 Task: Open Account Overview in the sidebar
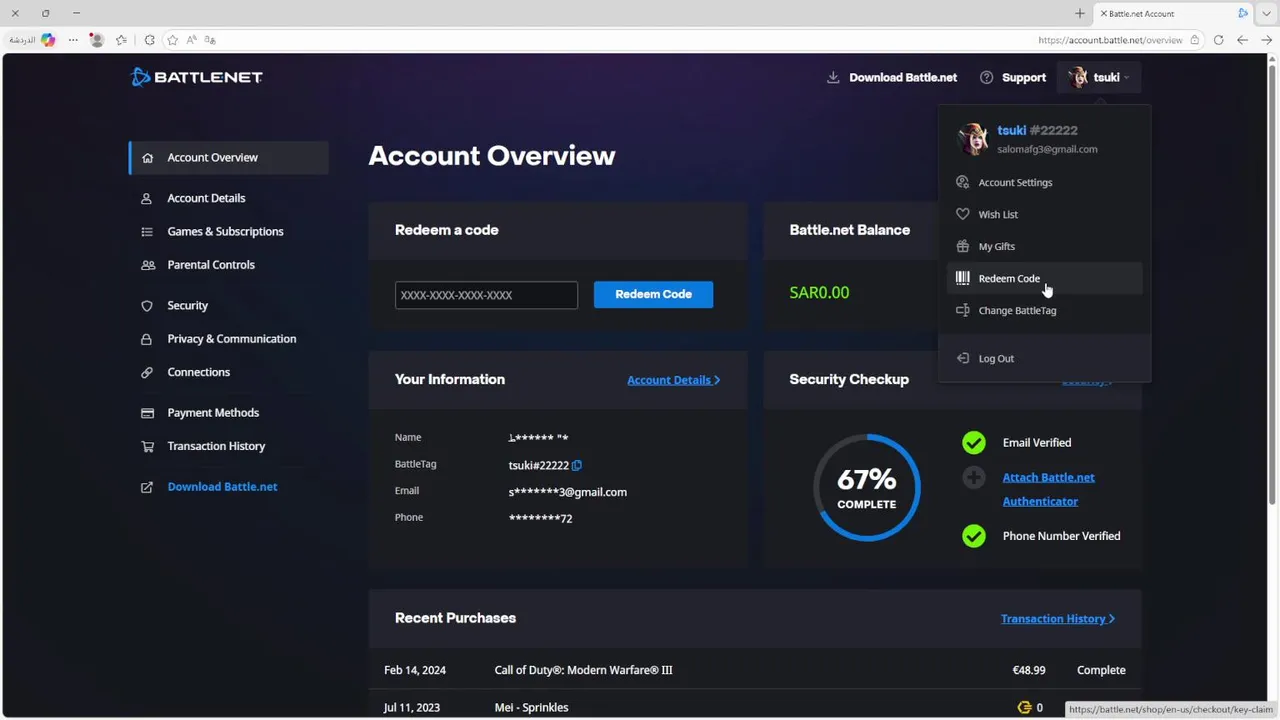(229, 157)
